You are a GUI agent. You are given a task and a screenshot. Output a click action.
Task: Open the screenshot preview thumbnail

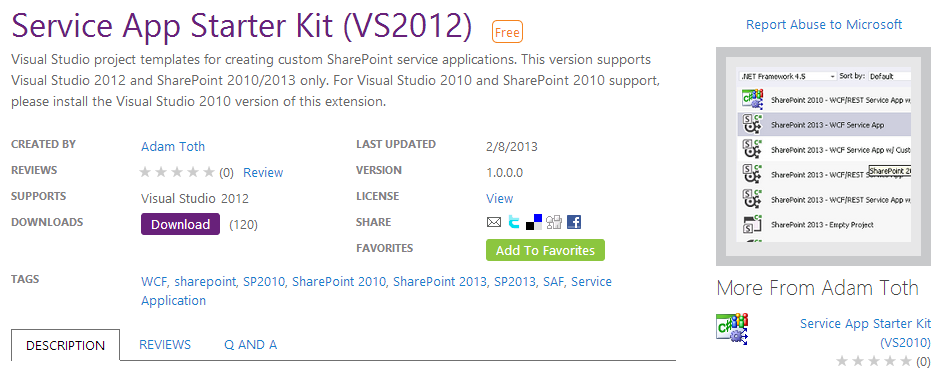(x=822, y=156)
